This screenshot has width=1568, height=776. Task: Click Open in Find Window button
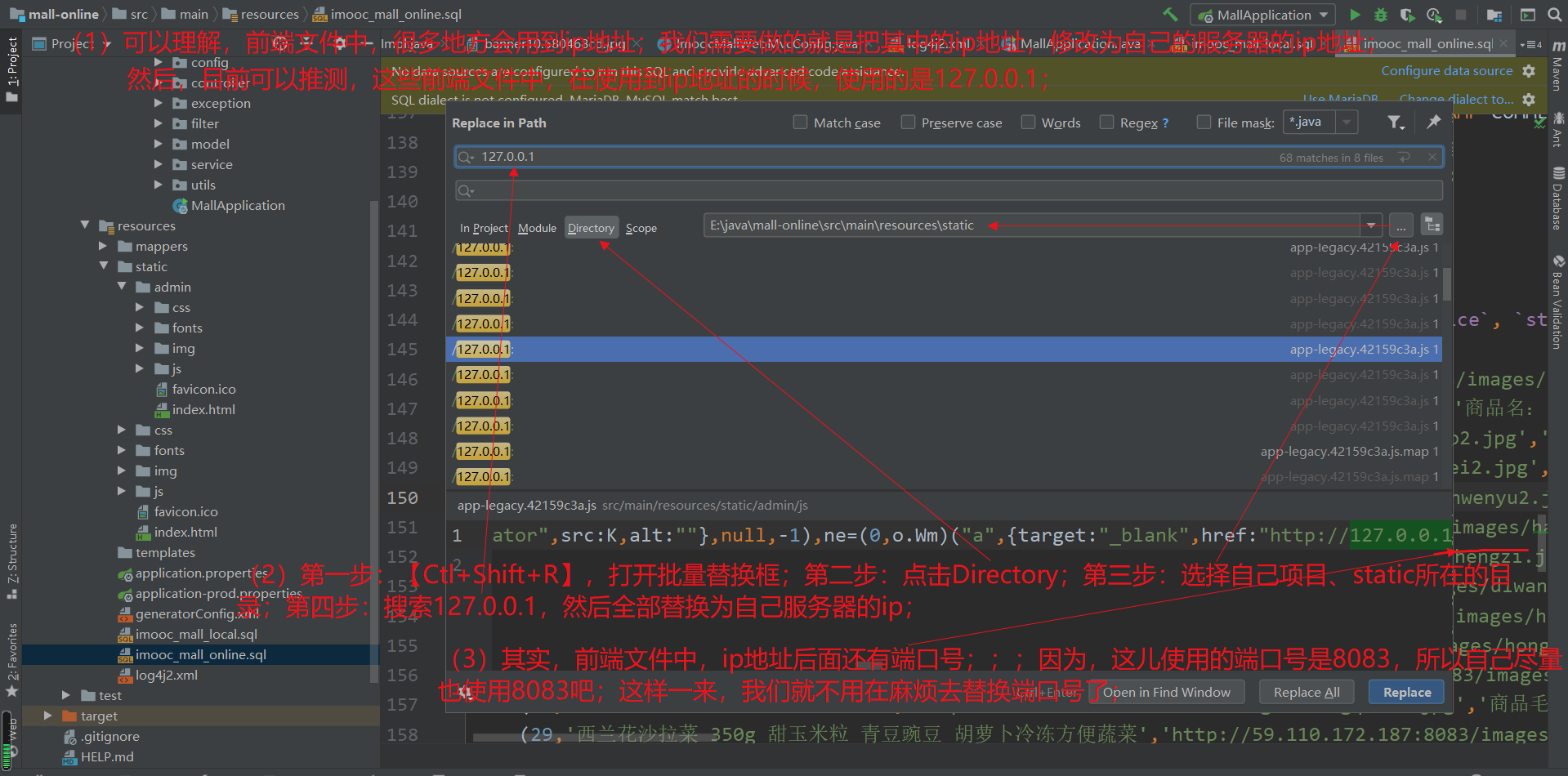point(1166,693)
